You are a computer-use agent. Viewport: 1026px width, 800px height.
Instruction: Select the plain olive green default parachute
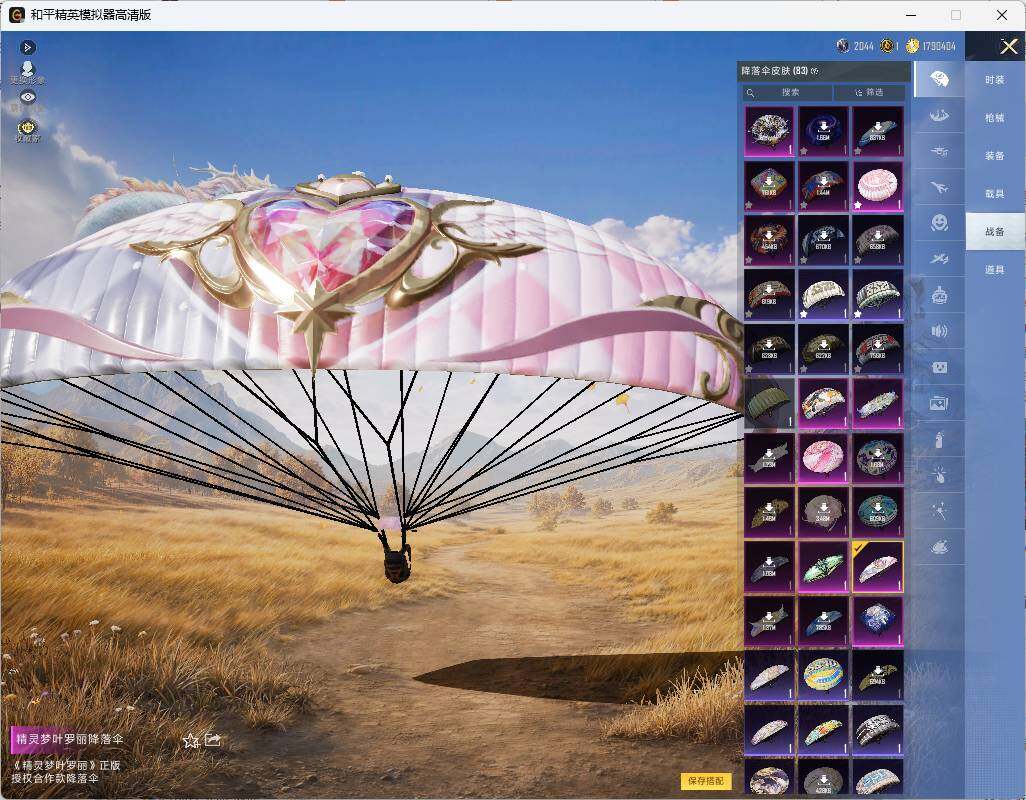pyautogui.click(x=769, y=403)
